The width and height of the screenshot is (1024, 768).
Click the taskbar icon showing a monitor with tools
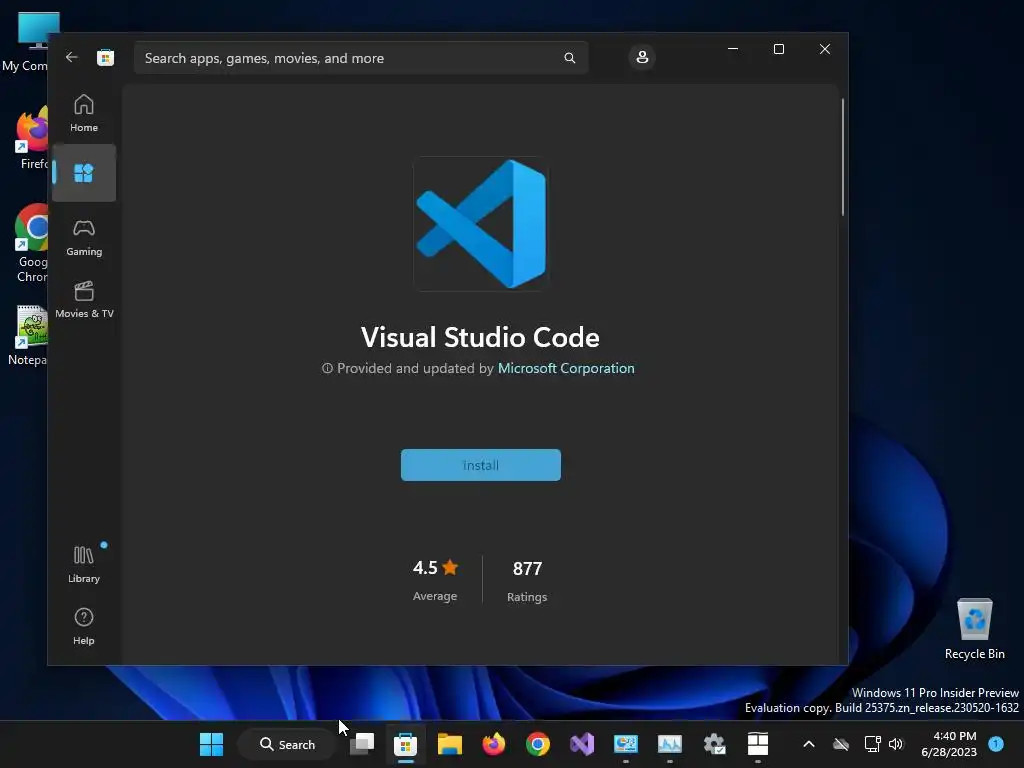[x=626, y=744]
